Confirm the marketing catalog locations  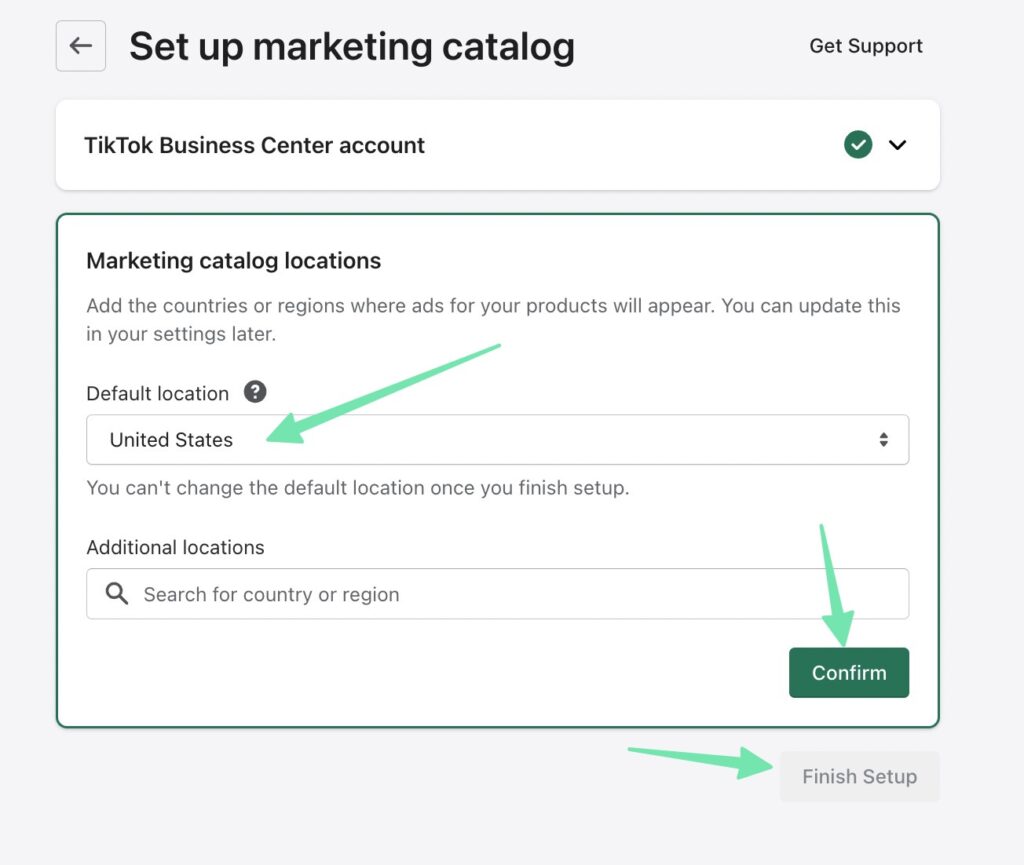coord(848,672)
